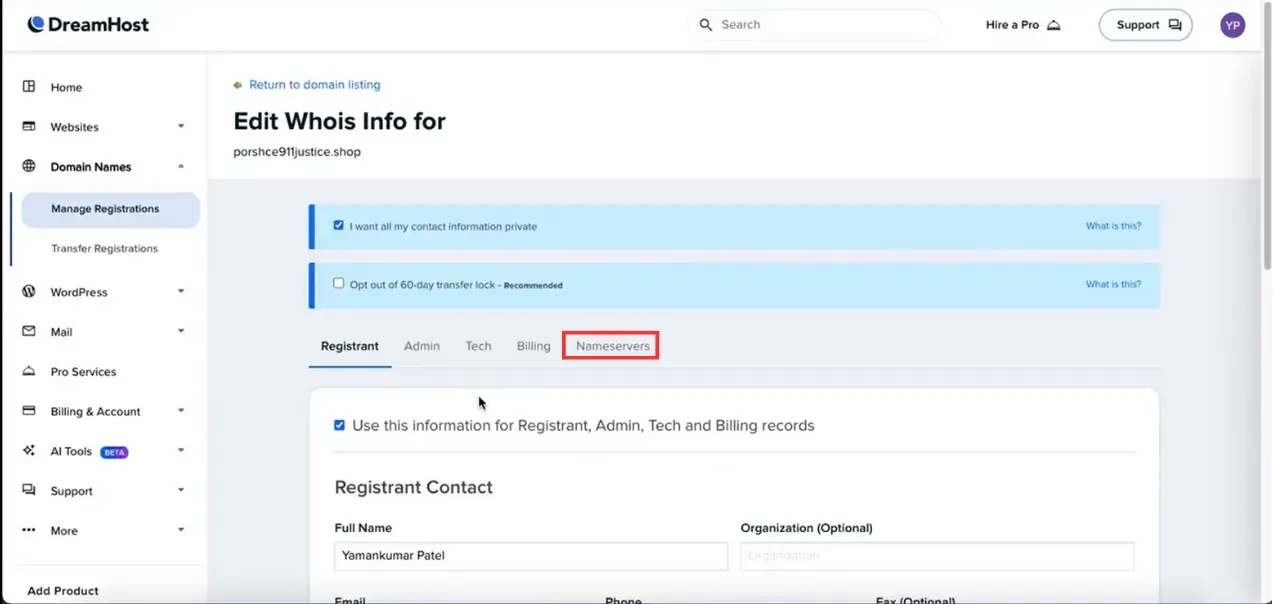This screenshot has height=605, width=1273.
Task: Click the Home sidebar icon
Action: pyautogui.click(x=29, y=87)
